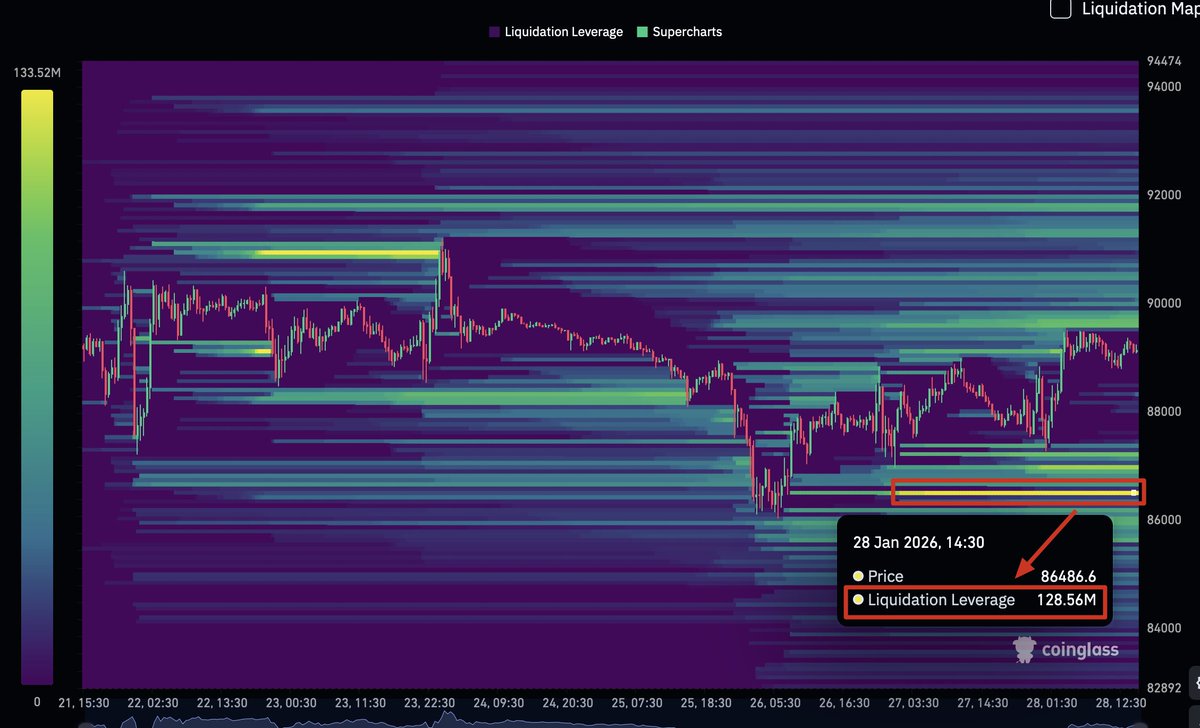The width and height of the screenshot is (1200, 728).
Task: Click the 90000 price axis label
Action: click(x=1163, y=303)
